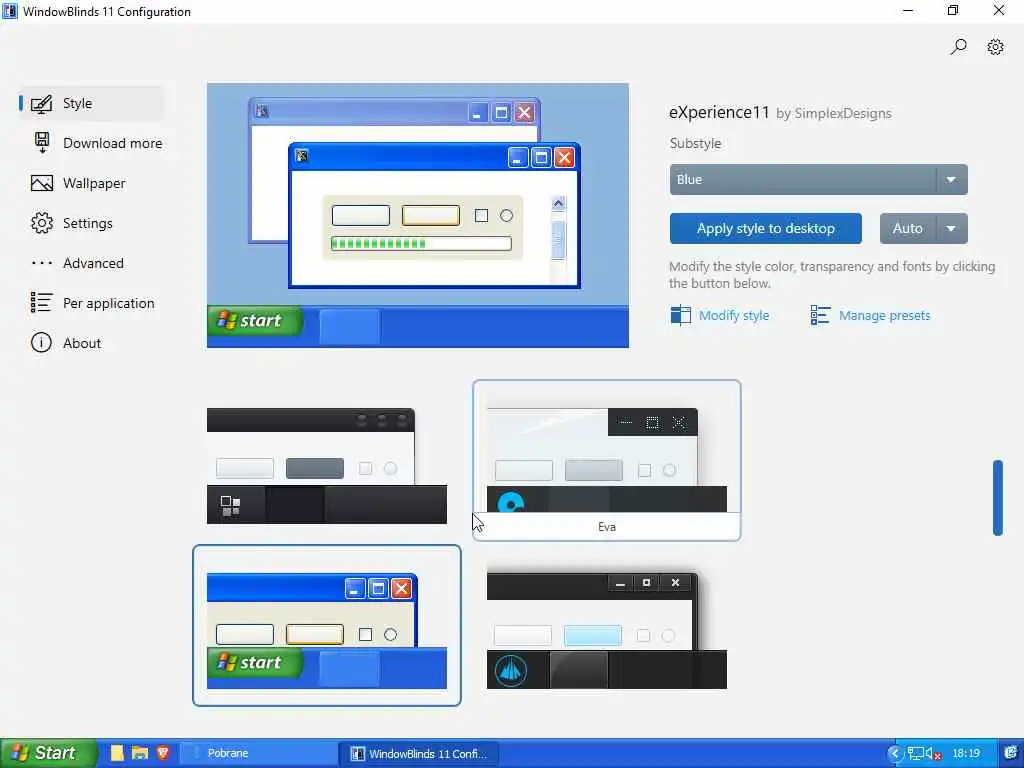
Task: Click the large eXperience11 preview image
Action: point(418,216)
